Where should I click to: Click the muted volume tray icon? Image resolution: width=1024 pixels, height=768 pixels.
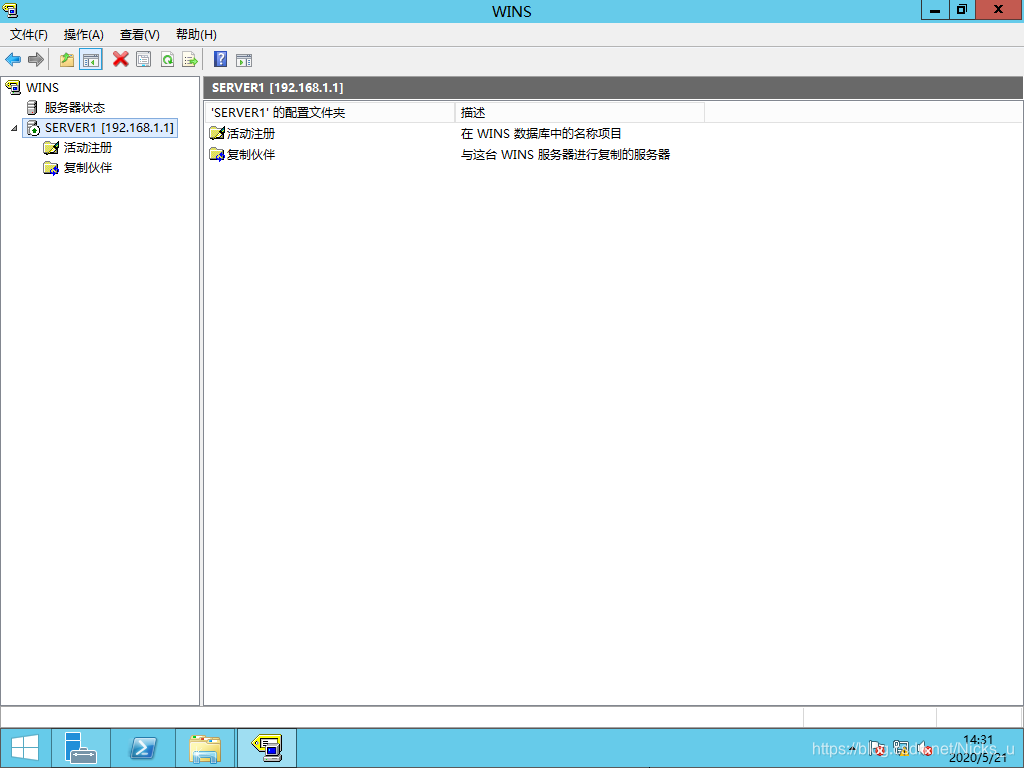[924, 748]
